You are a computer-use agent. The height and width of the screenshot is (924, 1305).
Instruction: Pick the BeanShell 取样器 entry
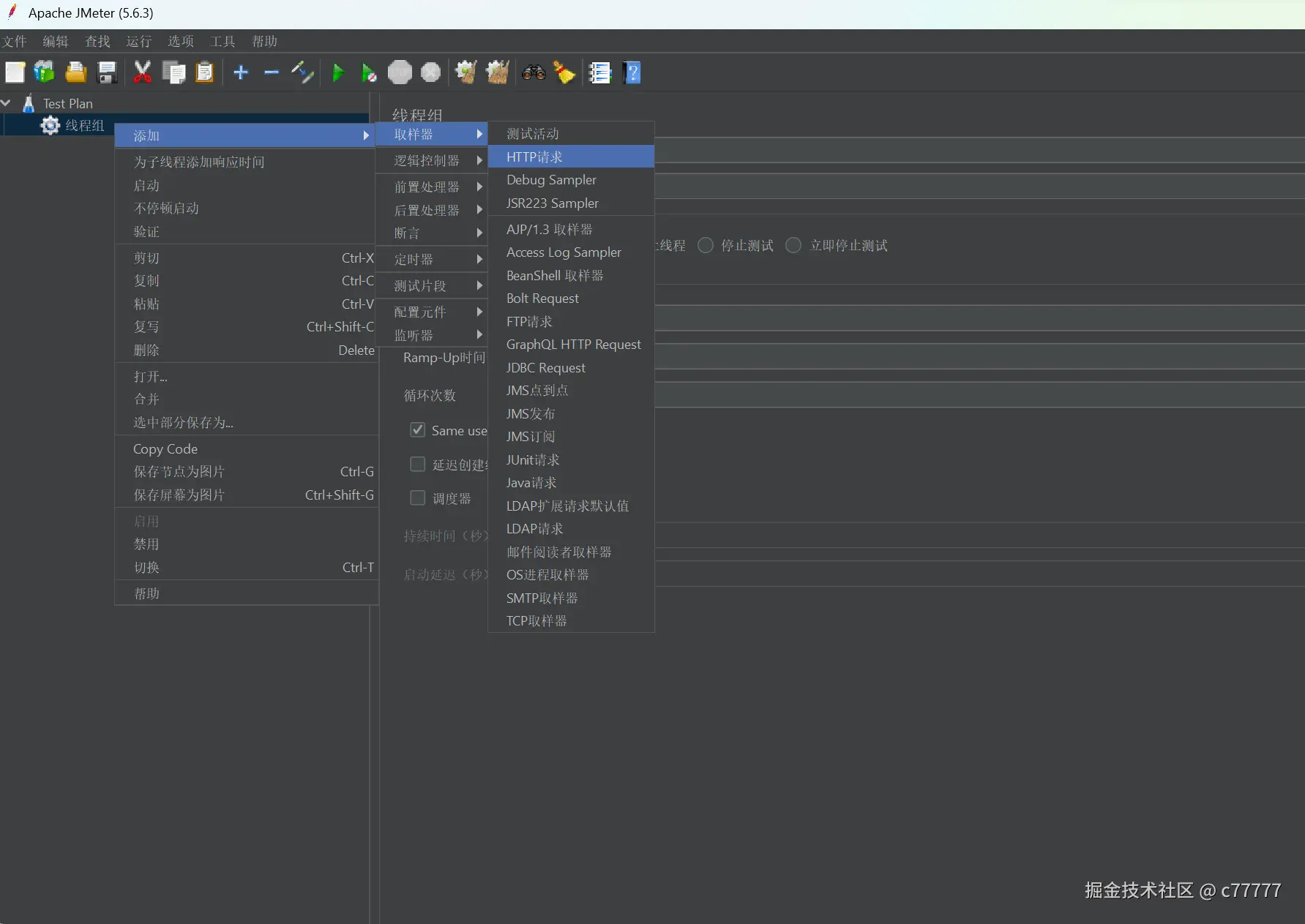[571, 275]
